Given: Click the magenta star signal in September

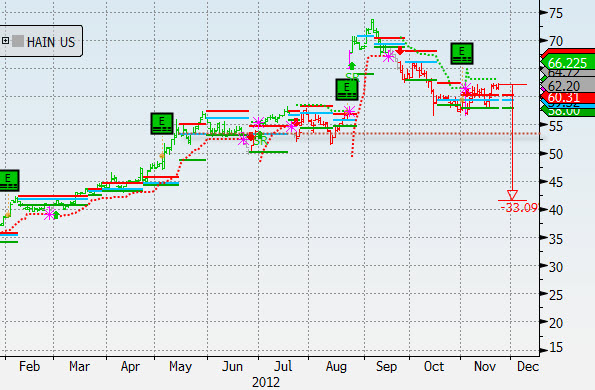Looking at the screenshot, I should (x=388, y=57).
